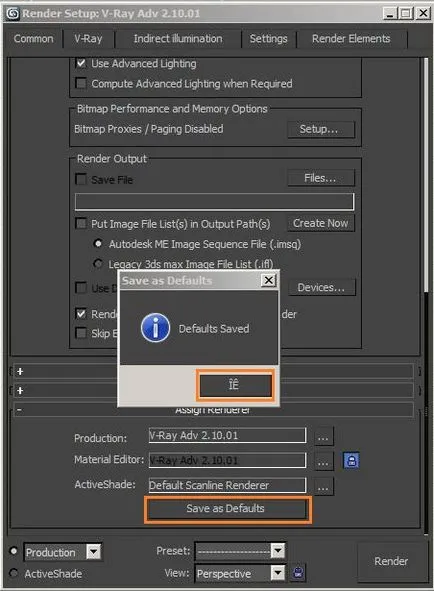Choose Production renderer with ... button
434x591 pixels.
point(324,437)
